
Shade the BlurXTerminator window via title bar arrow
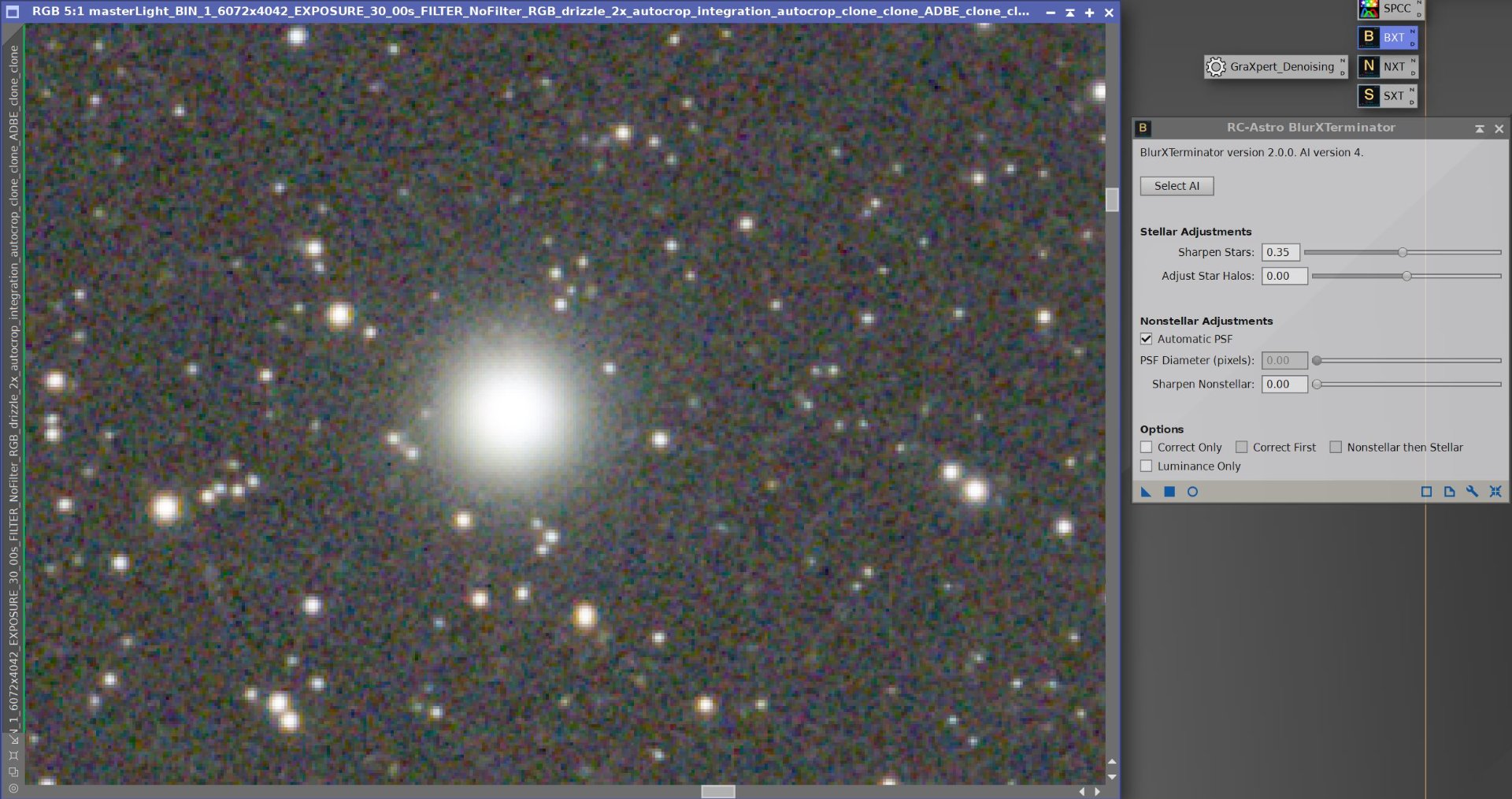(1480, 128)
